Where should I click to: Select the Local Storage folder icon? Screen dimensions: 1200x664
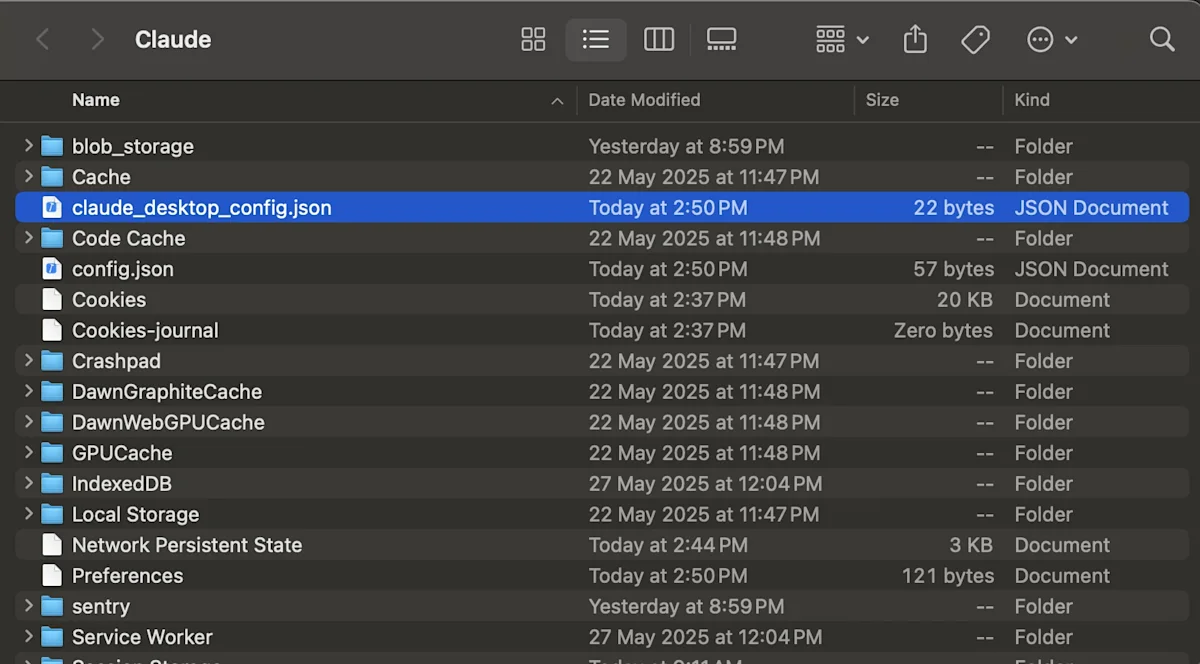tap(52, 514)
